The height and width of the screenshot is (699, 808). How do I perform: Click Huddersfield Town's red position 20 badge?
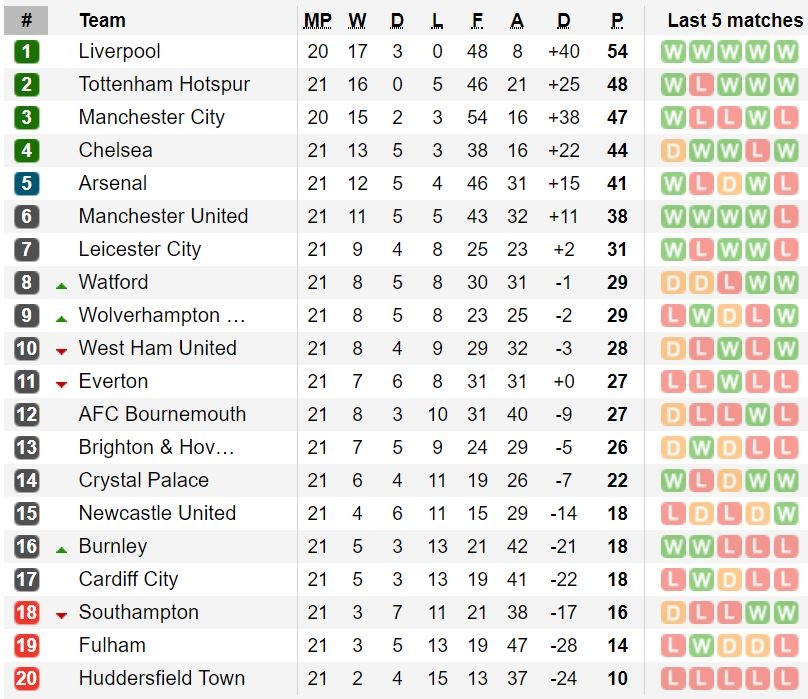coord(26,679)
